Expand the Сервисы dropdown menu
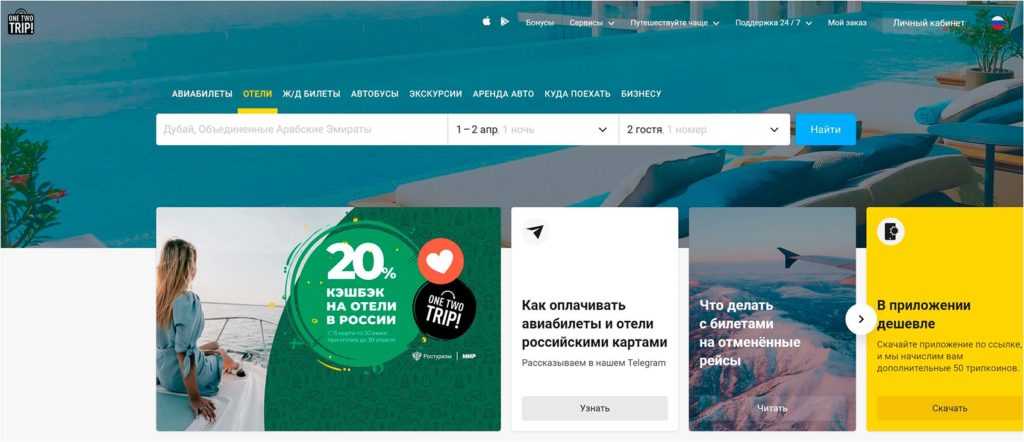 (592, 23)
